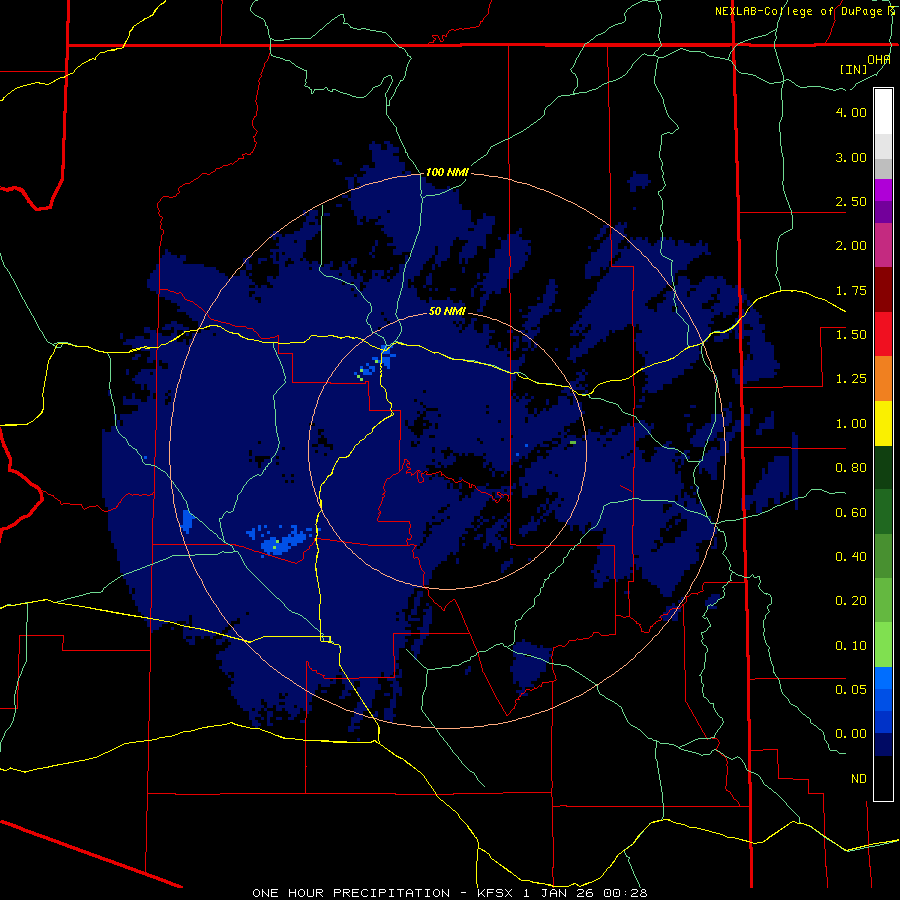Click the 50 NMI range ring label
900x900 pixels.
(x=447, y=312)
